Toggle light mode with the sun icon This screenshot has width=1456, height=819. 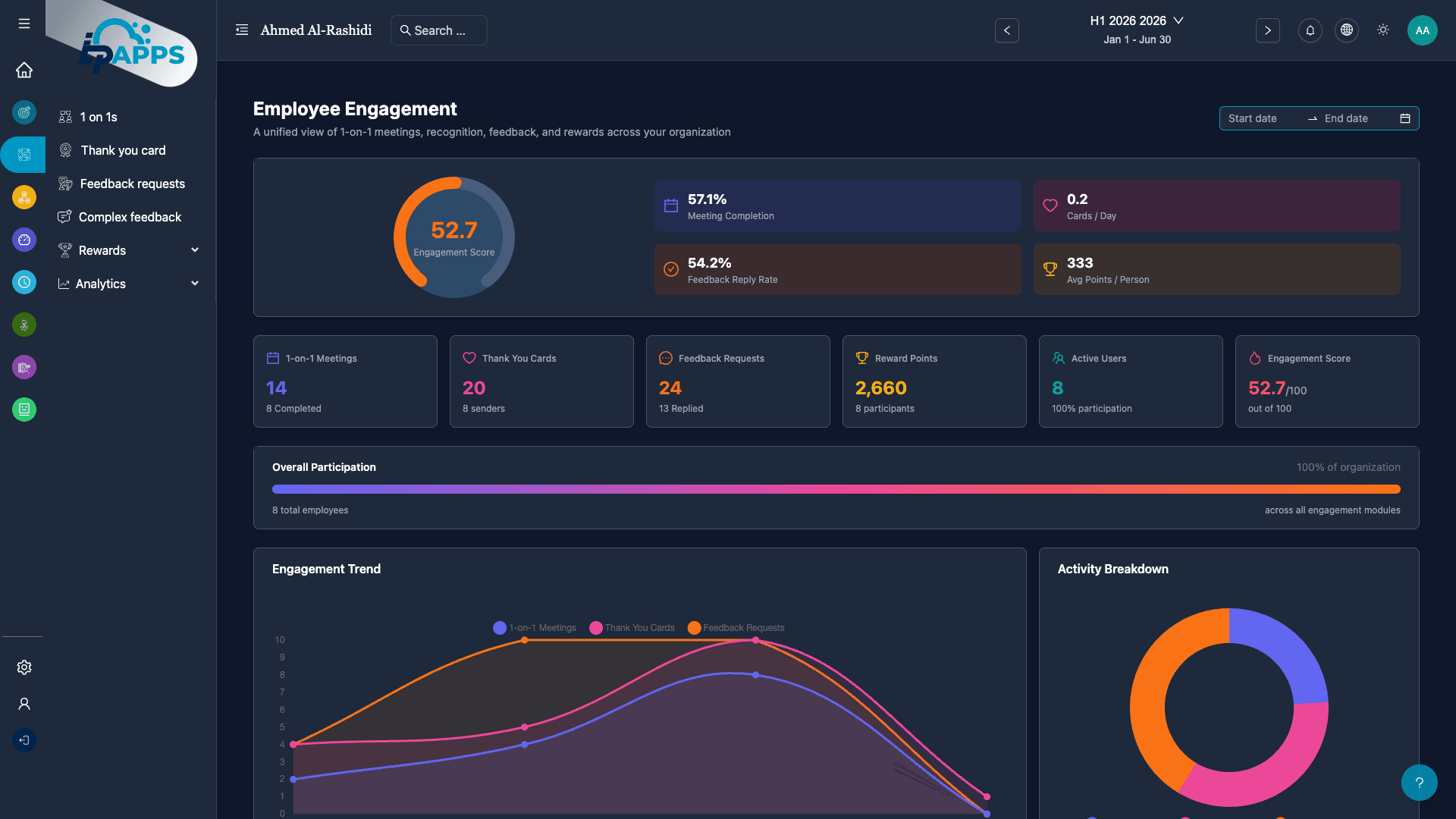[1382, 30]
